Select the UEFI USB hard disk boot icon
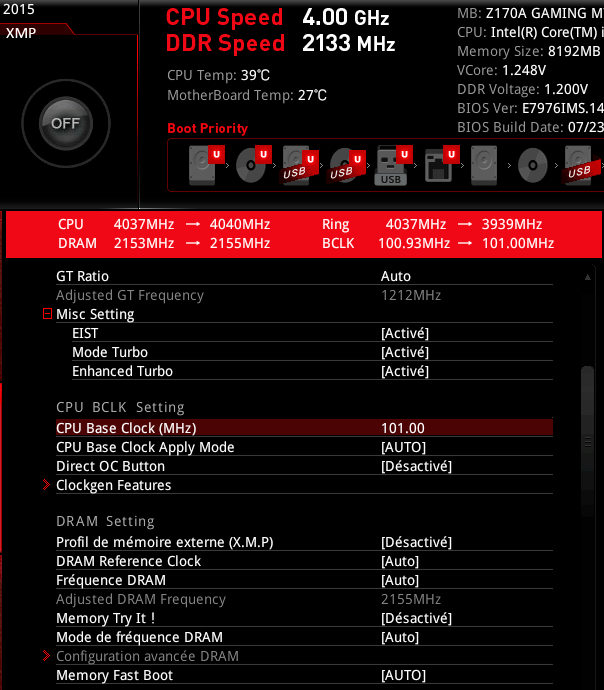Viewport: 604px width, 690px height. (x=300, y=165)
